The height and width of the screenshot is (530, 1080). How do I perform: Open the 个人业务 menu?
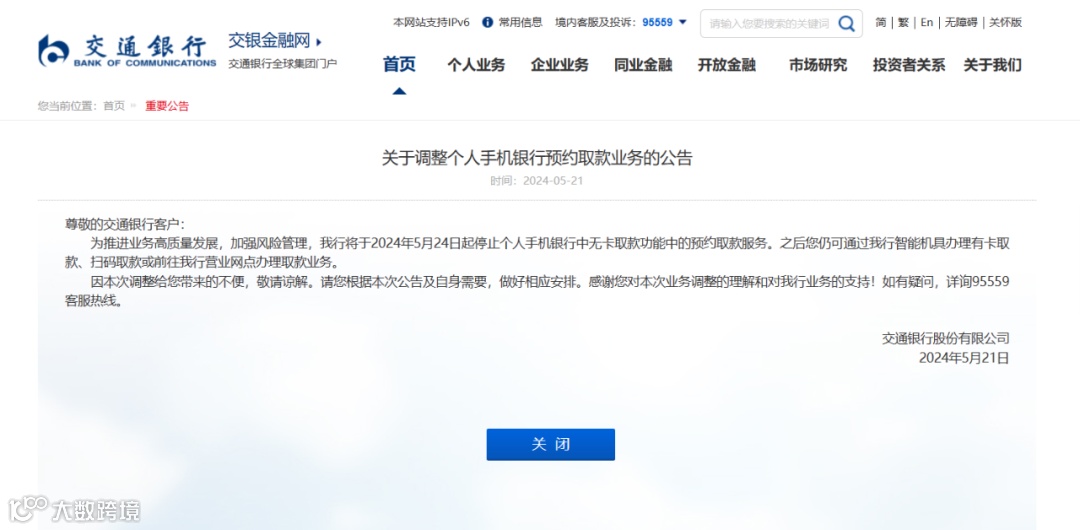476,65
